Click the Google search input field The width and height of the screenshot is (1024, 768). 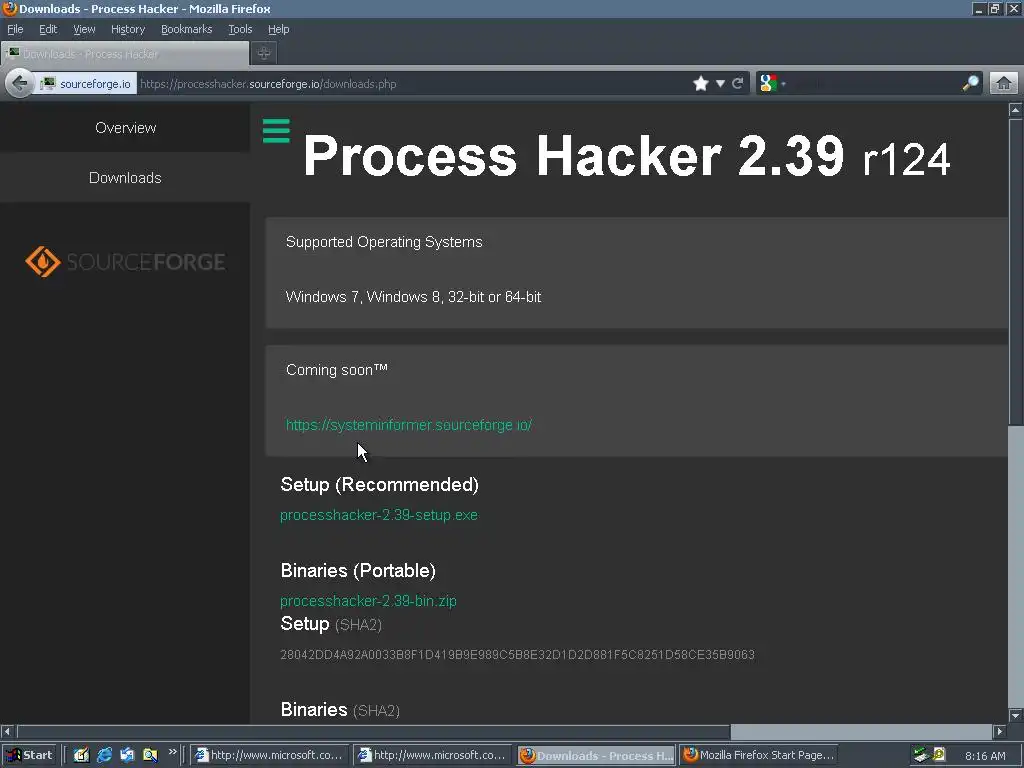(872, 84)
